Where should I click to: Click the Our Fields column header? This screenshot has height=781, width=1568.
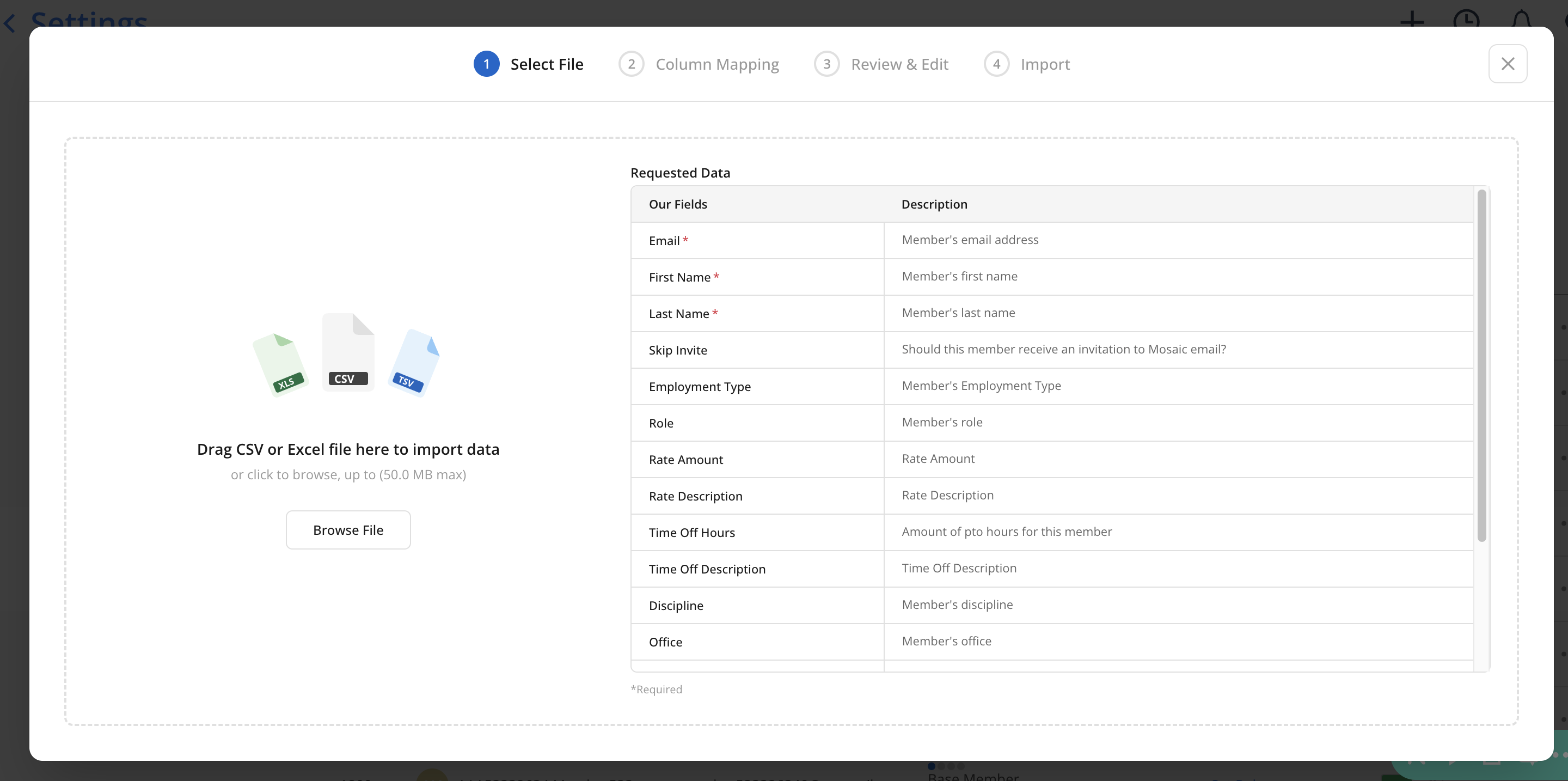[677, 204]
